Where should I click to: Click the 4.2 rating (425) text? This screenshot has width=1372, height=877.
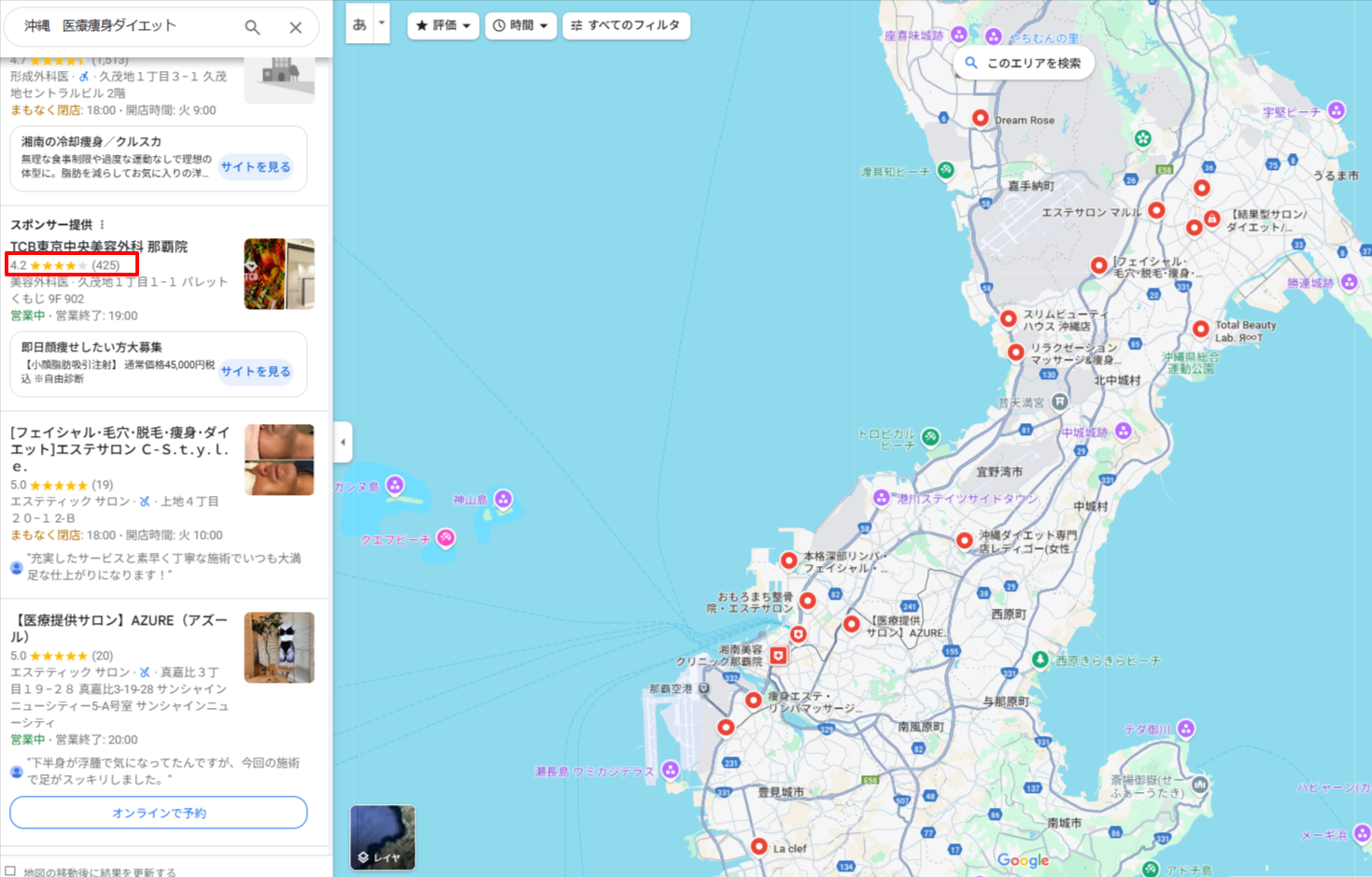click(x=65, y=265)
